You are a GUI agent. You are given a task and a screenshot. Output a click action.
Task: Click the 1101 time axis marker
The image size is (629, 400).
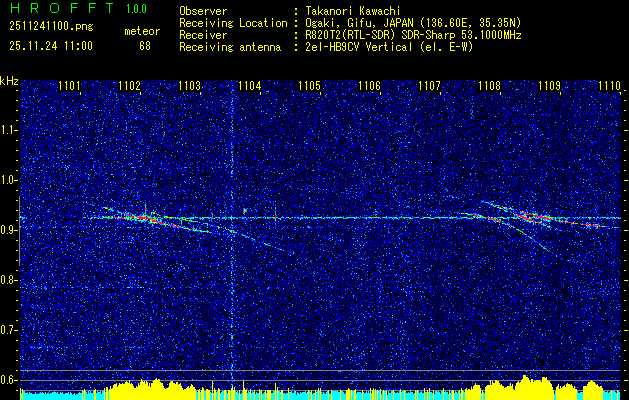click(x=69, y=85)
